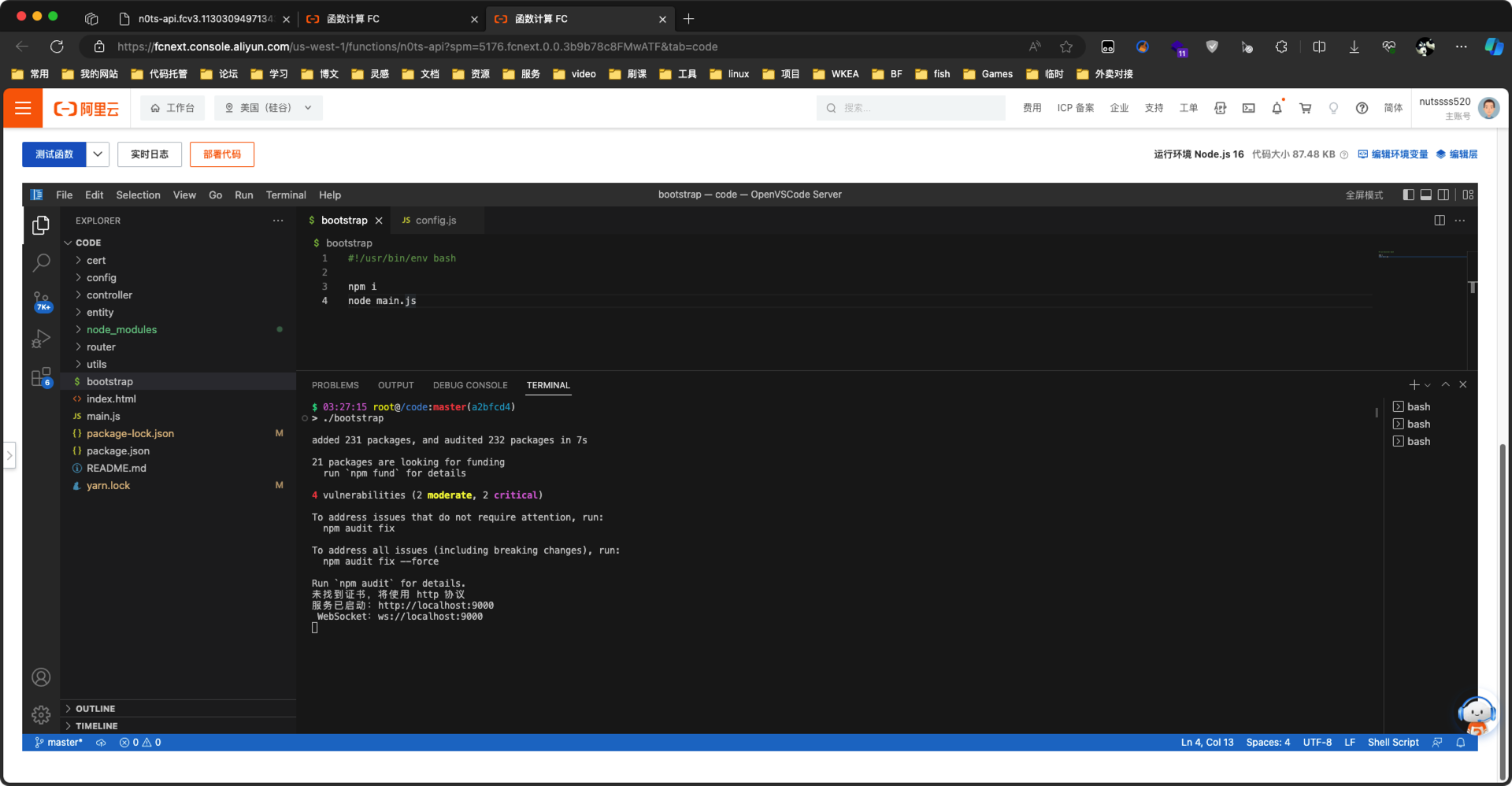Open Extensions view in activity bar
1512x786 pixels.
[x=41, y=376]
